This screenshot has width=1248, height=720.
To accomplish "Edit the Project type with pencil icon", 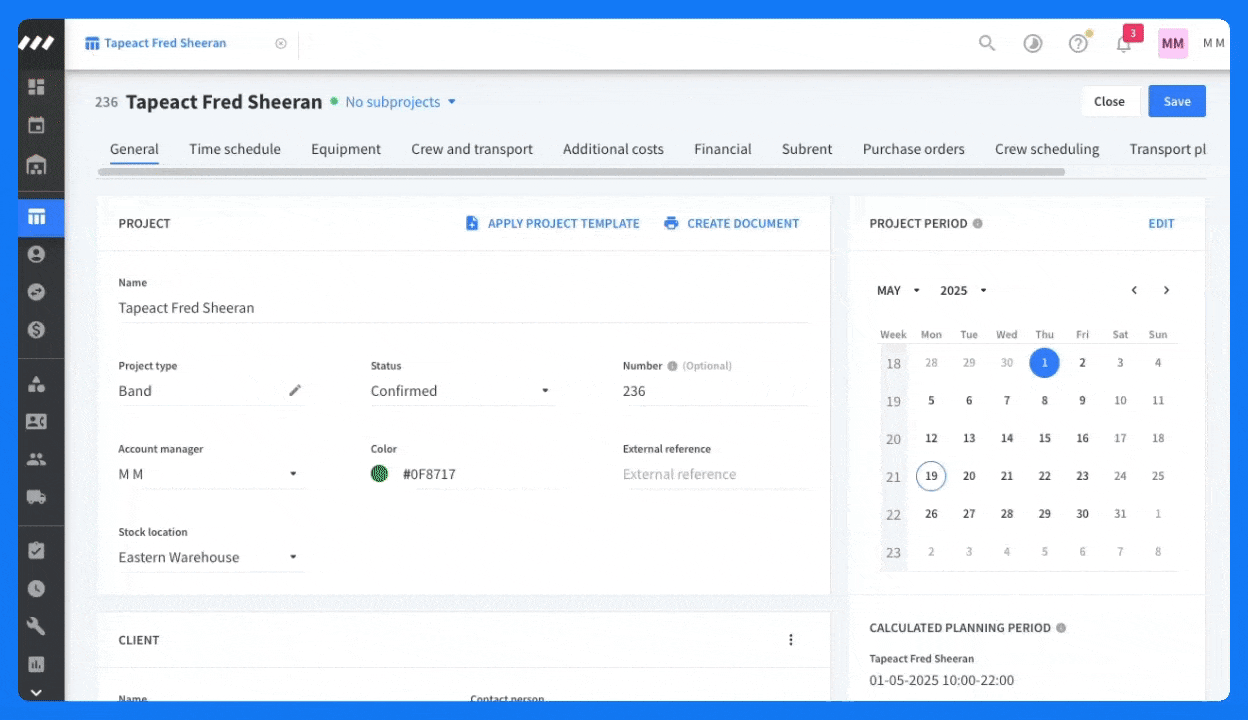I will 295,390.
